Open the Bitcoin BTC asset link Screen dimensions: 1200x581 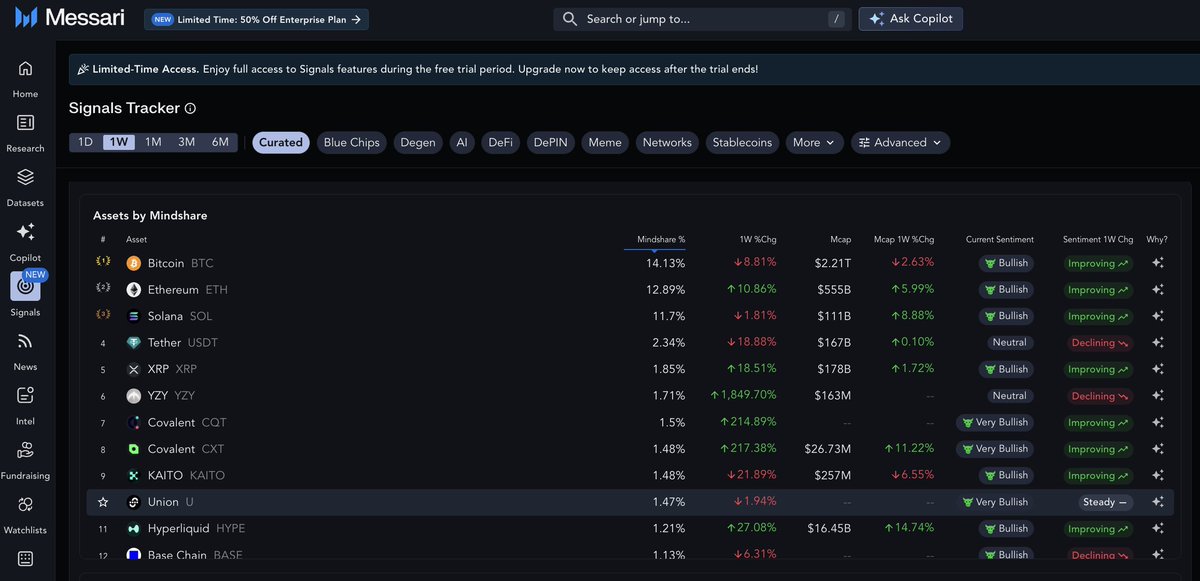pyautogui.click(x=181, y=263)
